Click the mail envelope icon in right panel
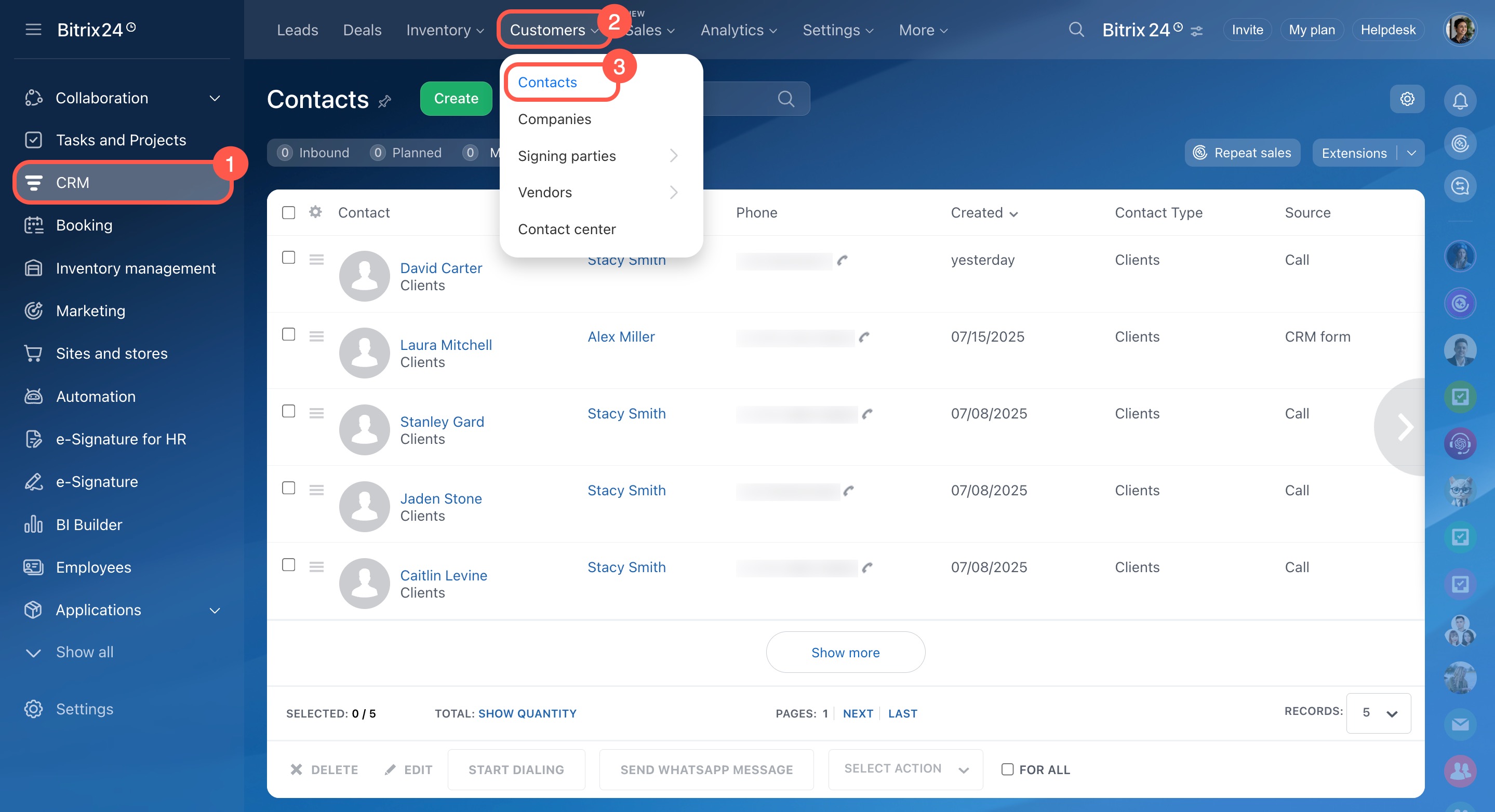 pyautogui.click(x=1460, y=724)
